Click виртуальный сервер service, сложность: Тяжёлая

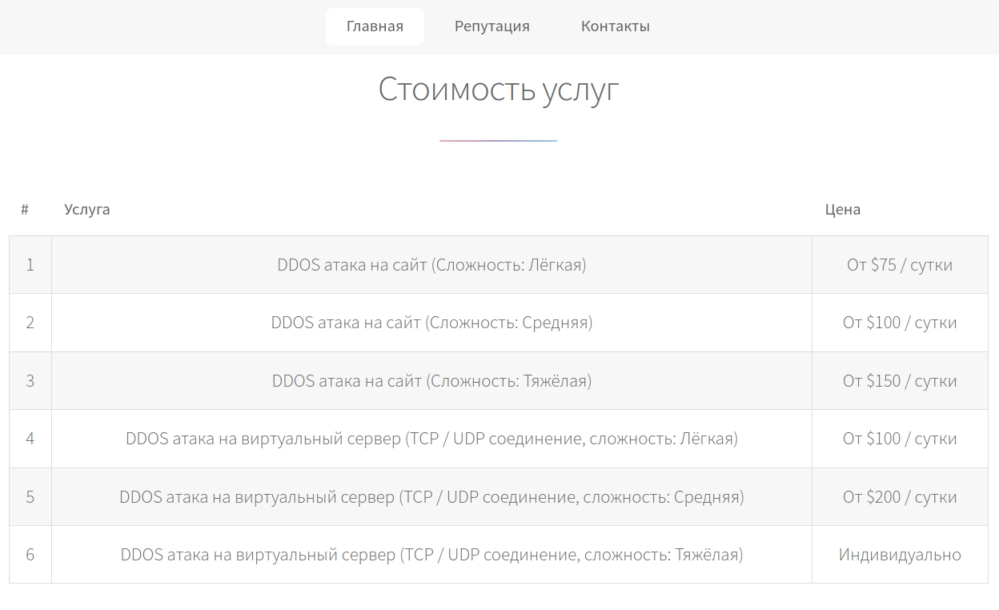tap(431, 555)
